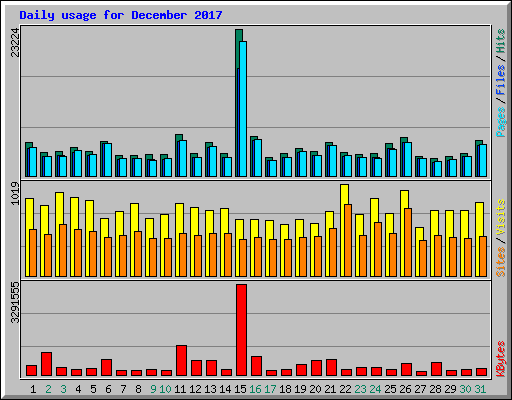Click the red KBytes bar for day 2

46,364
